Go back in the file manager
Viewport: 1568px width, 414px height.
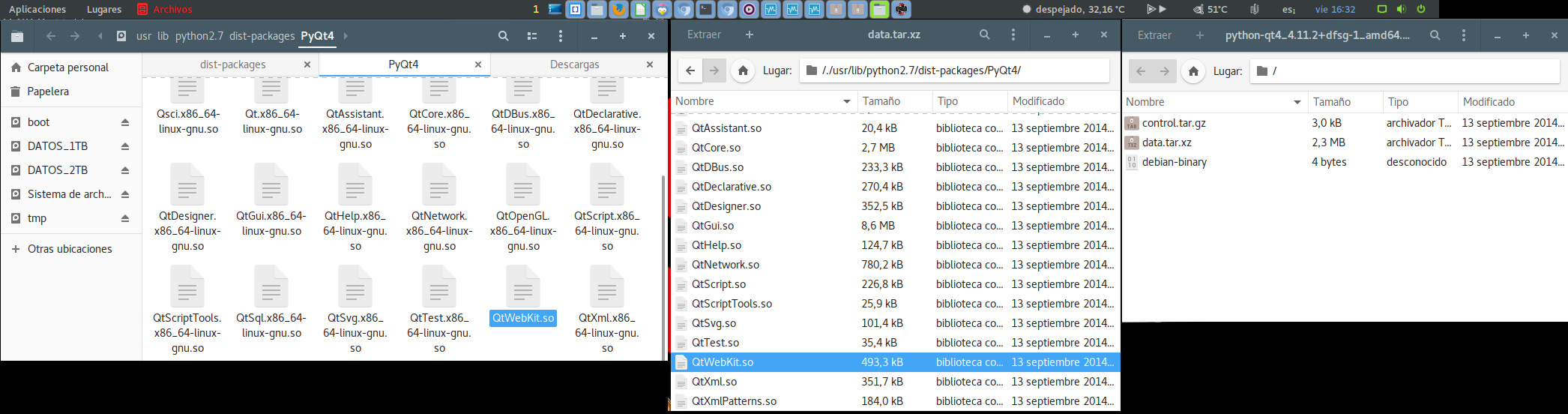pyautogui.click(x=51, y=36)
